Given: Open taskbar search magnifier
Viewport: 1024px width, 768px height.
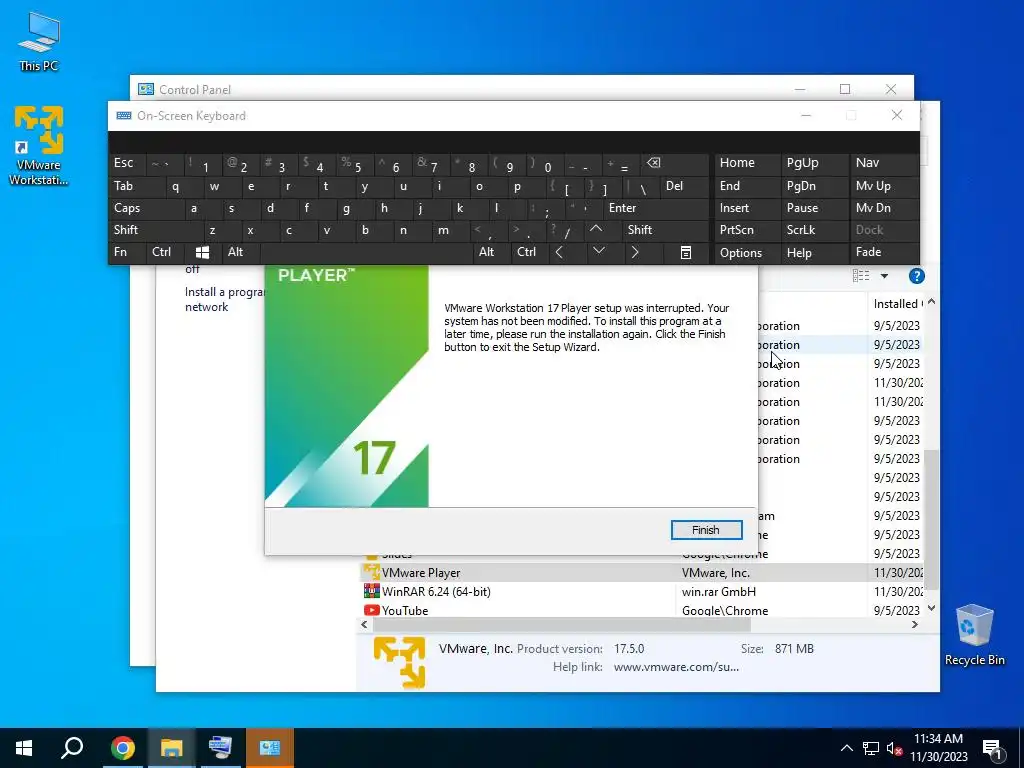Looking at the screenshot, I should click(x=72, y=748).
